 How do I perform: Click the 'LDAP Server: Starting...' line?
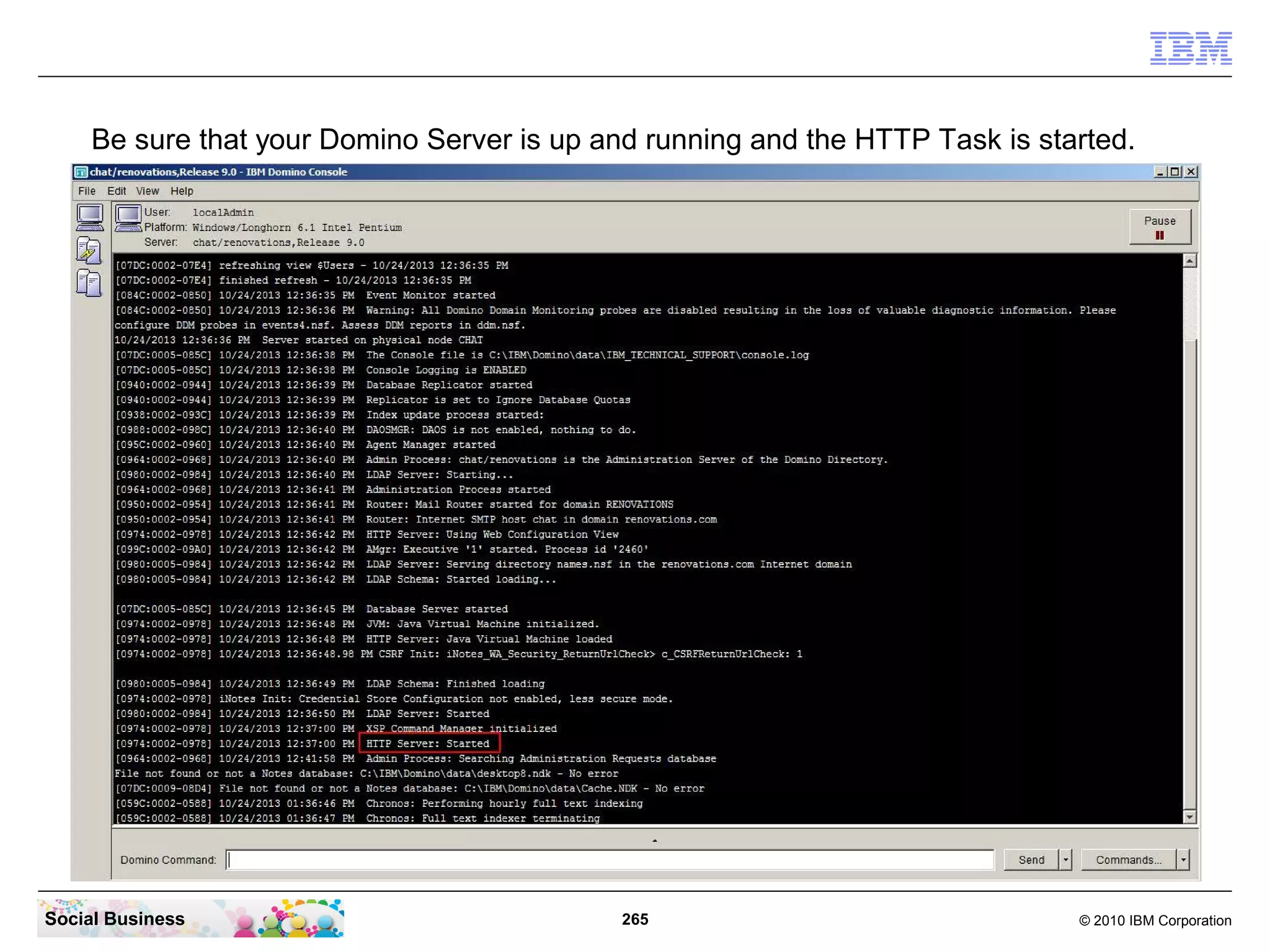click(440, 475)
